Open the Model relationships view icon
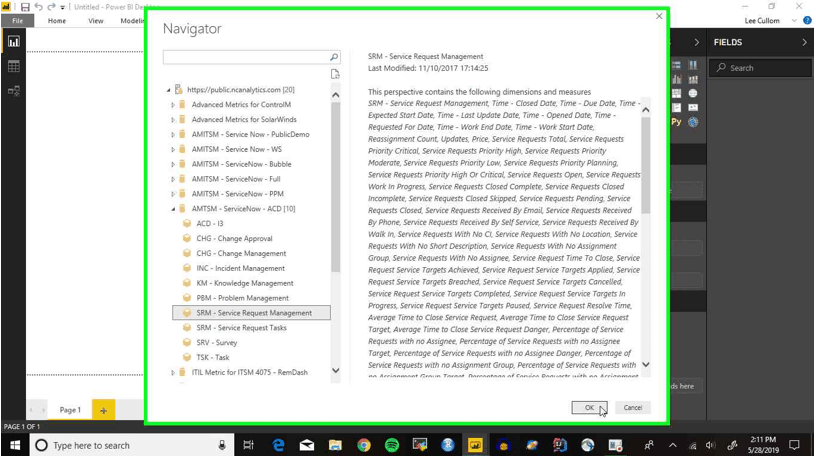The width and height of the screenshot is (816, 457). tap(14, 91)
